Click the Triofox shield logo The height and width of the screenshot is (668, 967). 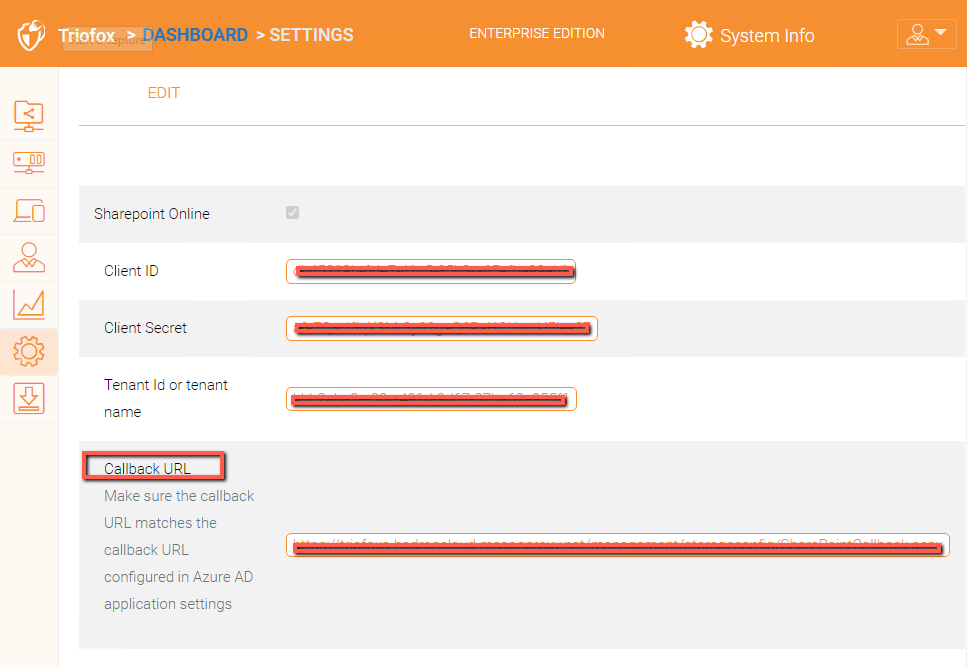click(x=31, y=35)
